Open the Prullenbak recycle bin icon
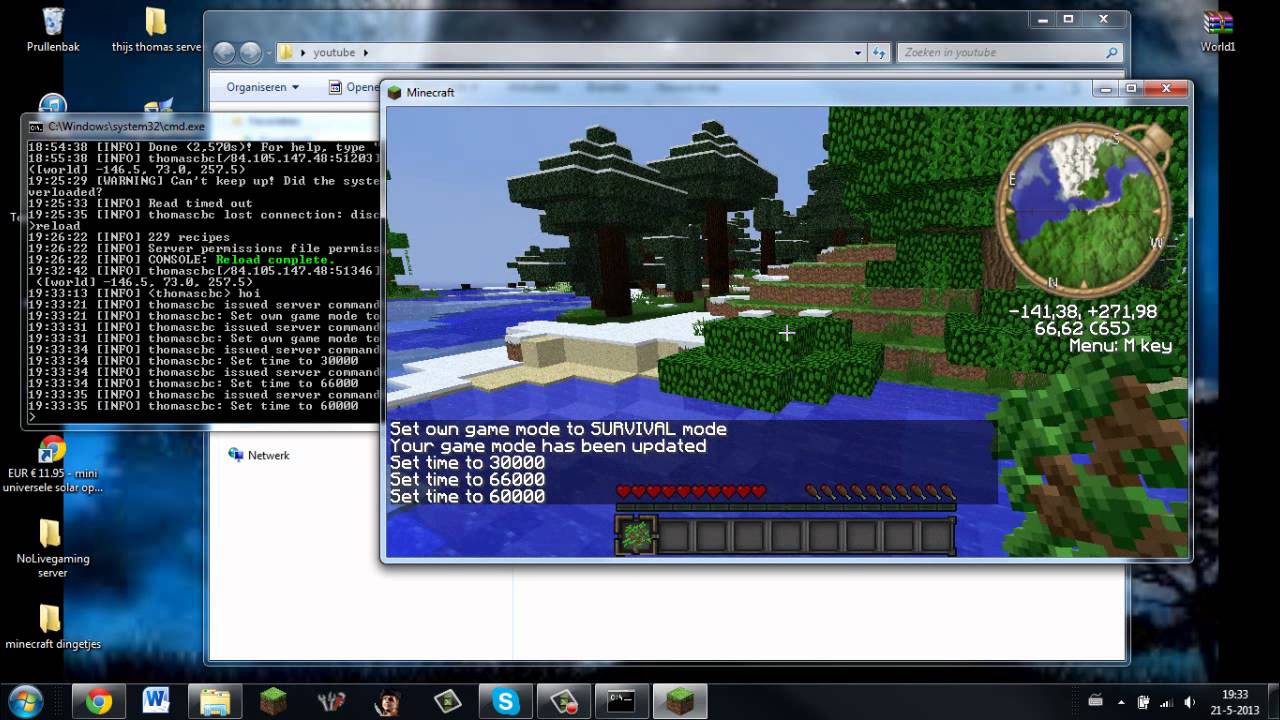 point(54,30)
